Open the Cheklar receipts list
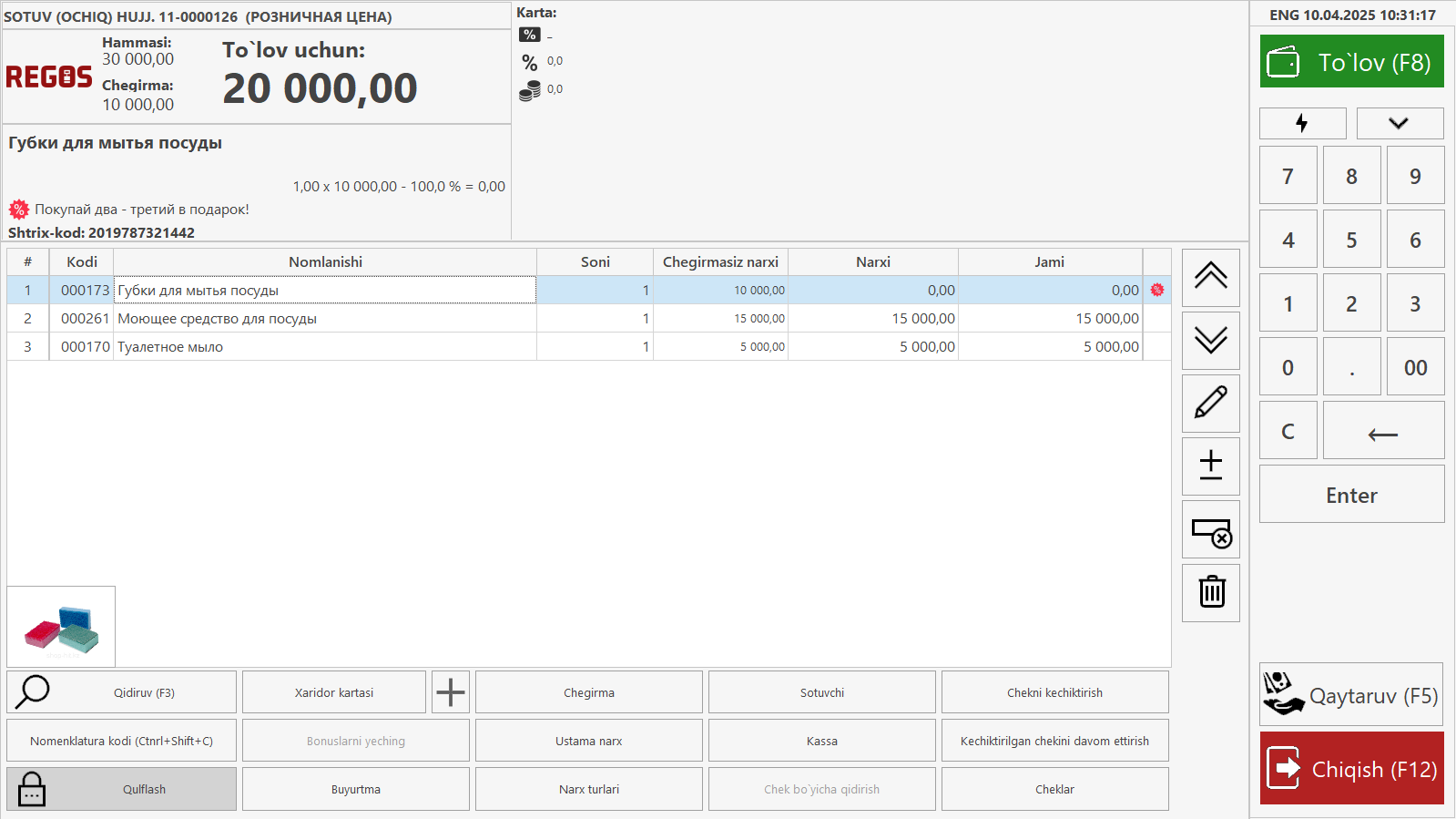Viewport: 1456px width, 819px height. (x=1054, y=789)
